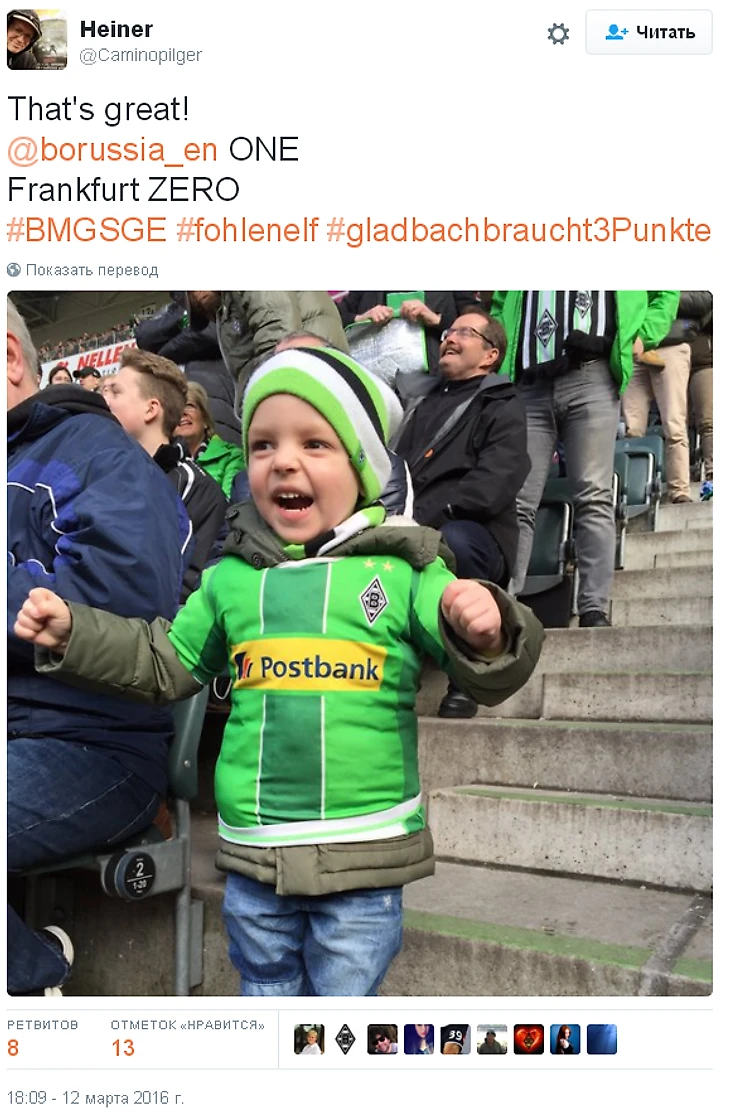Open the #gladbachbraucht3Punkte hashtag
The width and height of the screenshot is (730, 1118).
pos(519,230)
